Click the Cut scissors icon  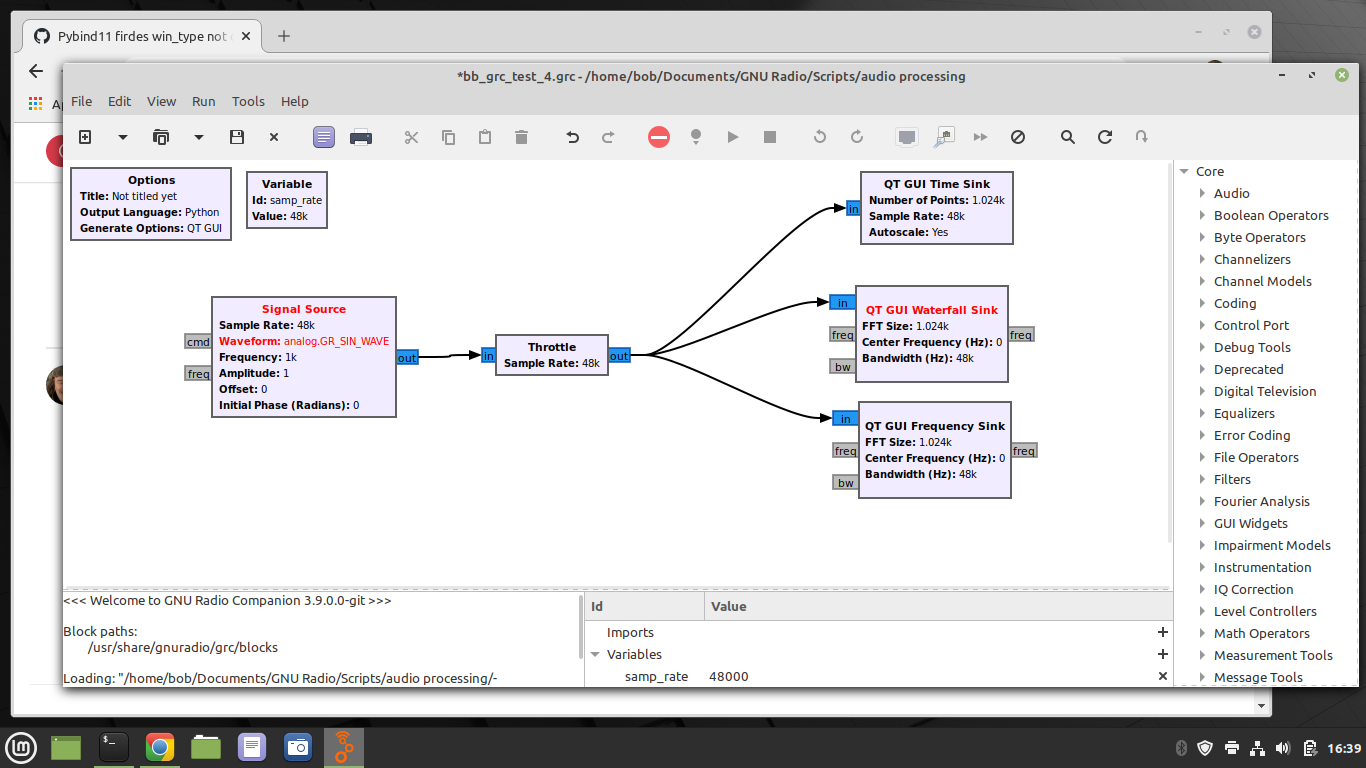pyautogui.click(x=411, y=137)
